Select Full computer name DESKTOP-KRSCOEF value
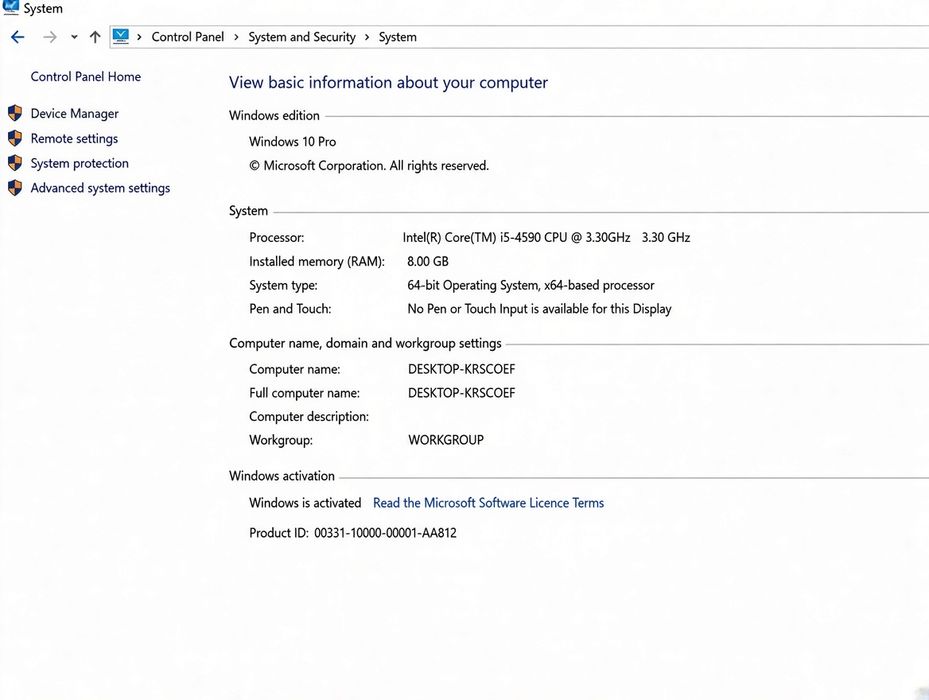The image size is (929, 700). tap(462, 393)
